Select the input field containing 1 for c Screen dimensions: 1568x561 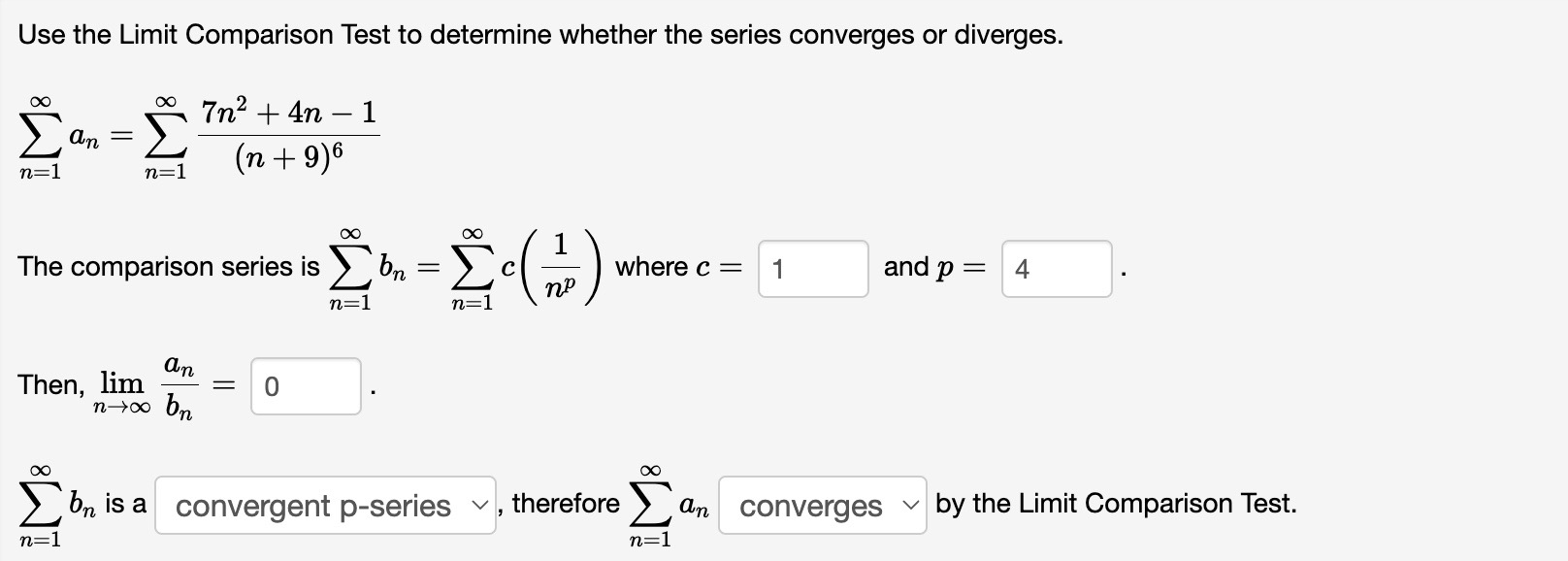coord(813,268)
